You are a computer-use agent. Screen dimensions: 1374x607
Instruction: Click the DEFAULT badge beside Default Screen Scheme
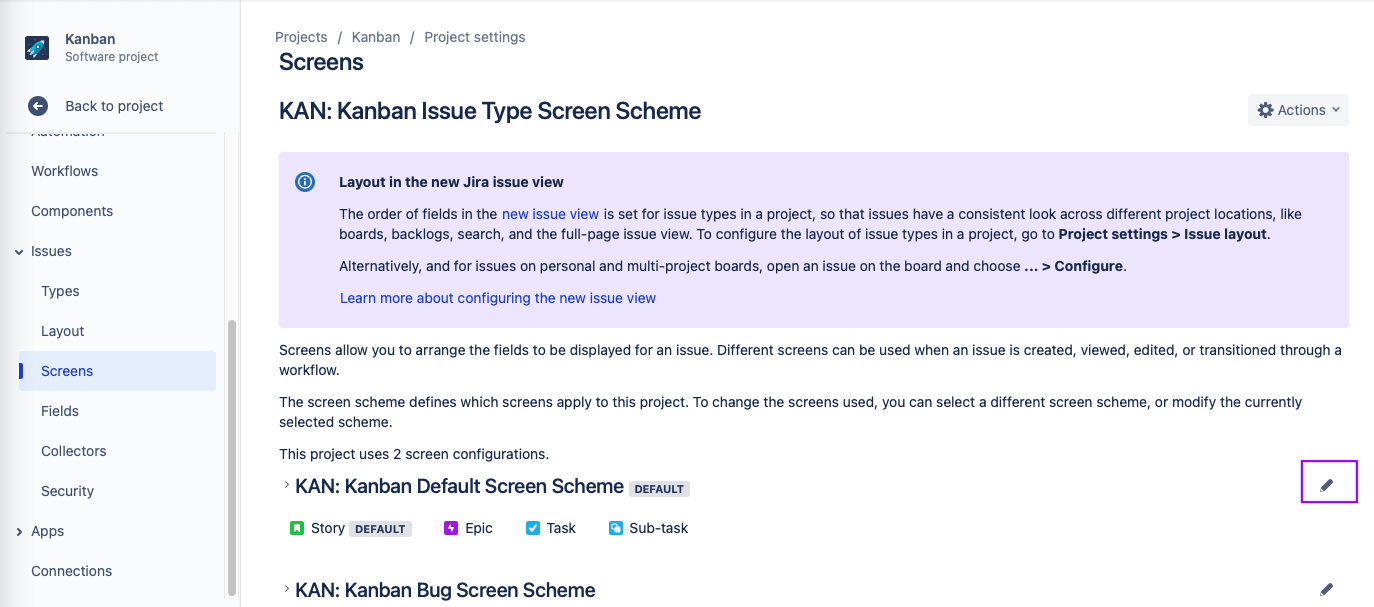coord(659,489)
